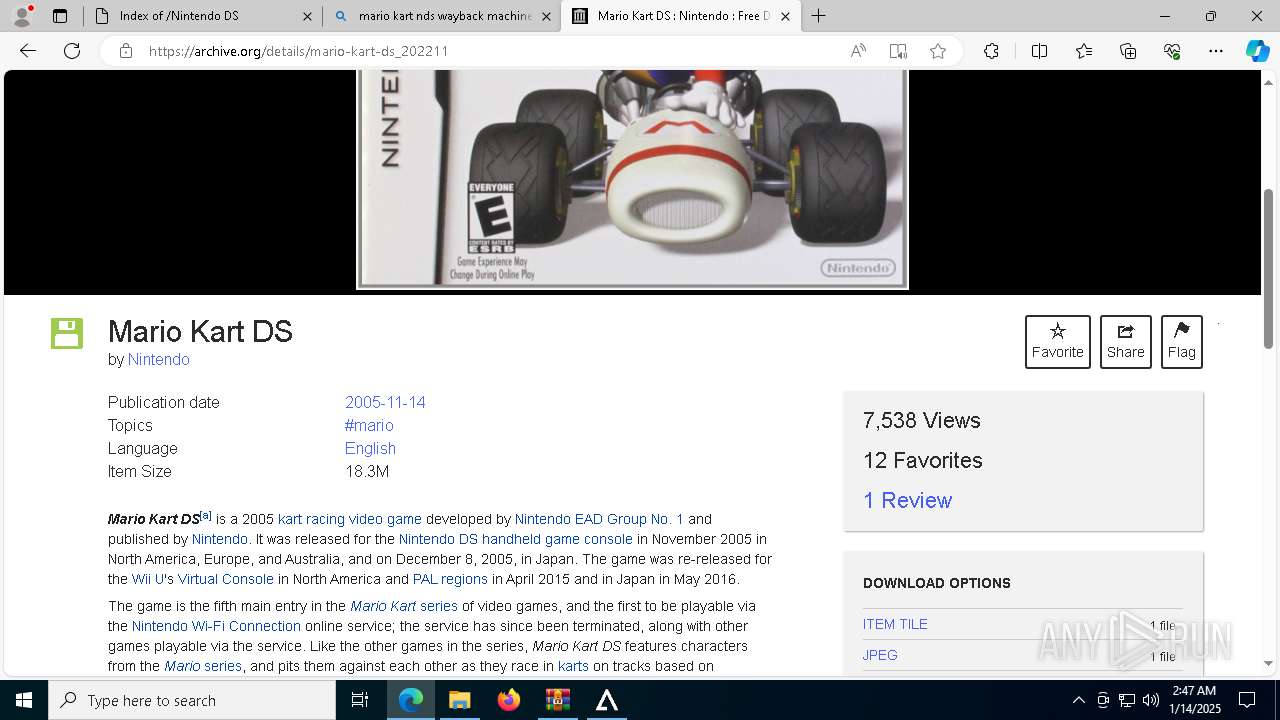Open Settings and more ellipsis menu
This screenshot has height=720, width=1280.
[1216, 51]
